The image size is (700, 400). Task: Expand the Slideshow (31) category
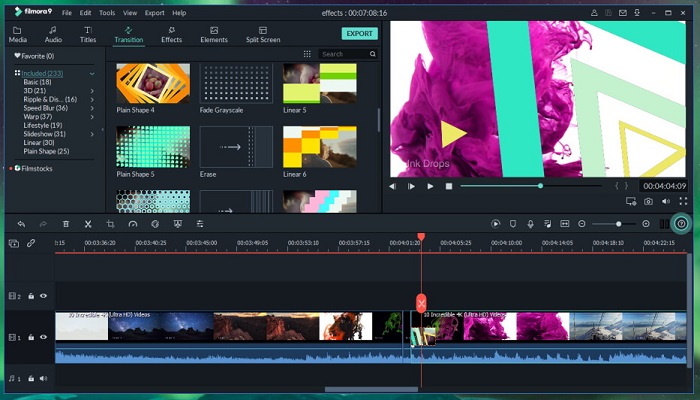[x=92, y=134]
